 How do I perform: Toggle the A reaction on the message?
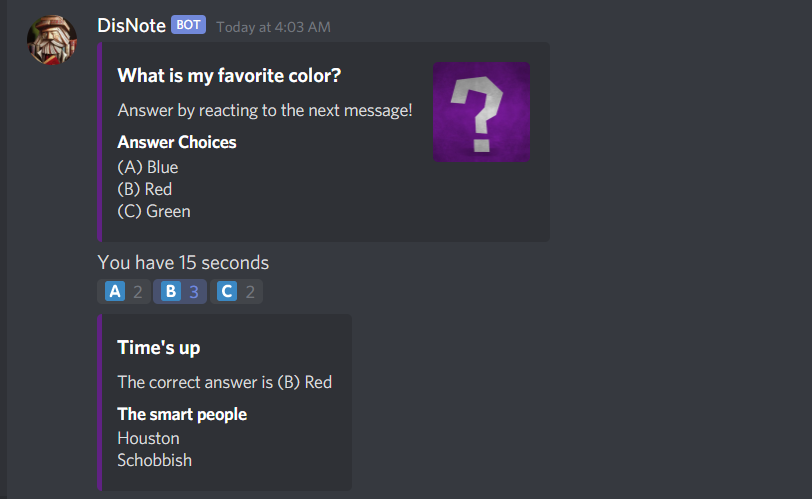[x=124, y=291]
